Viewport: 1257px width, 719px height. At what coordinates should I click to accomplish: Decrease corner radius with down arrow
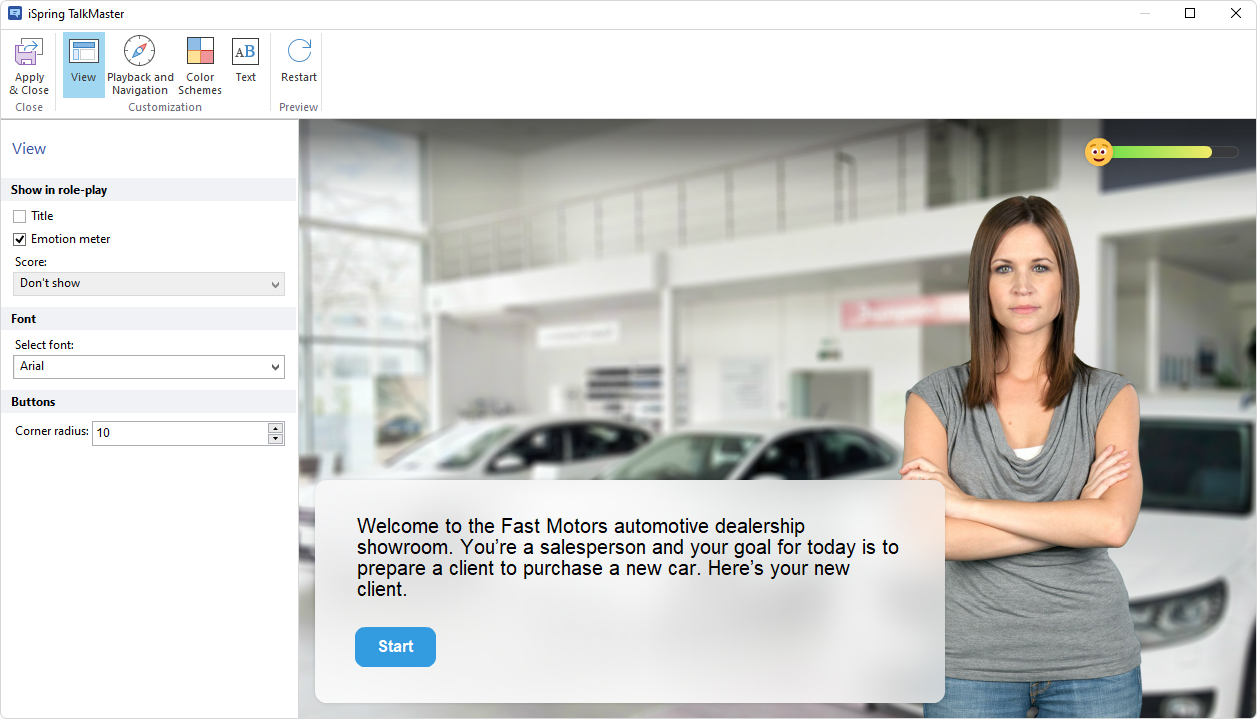click(x=276, y=439)
